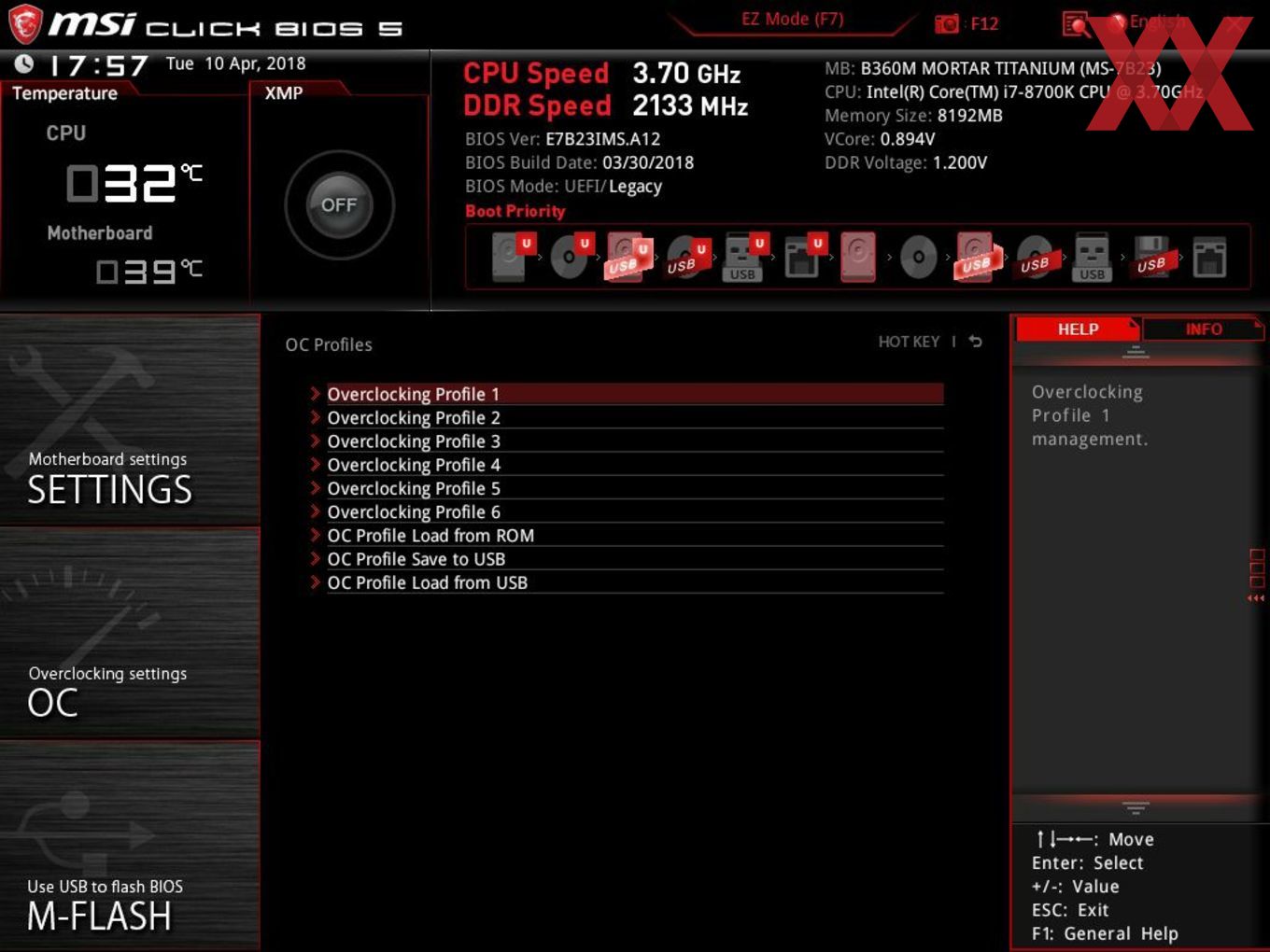Expand Overclocking Profile 5
Screen dimensions: 1270x952
pyautogui.click(x=626, y=488)
